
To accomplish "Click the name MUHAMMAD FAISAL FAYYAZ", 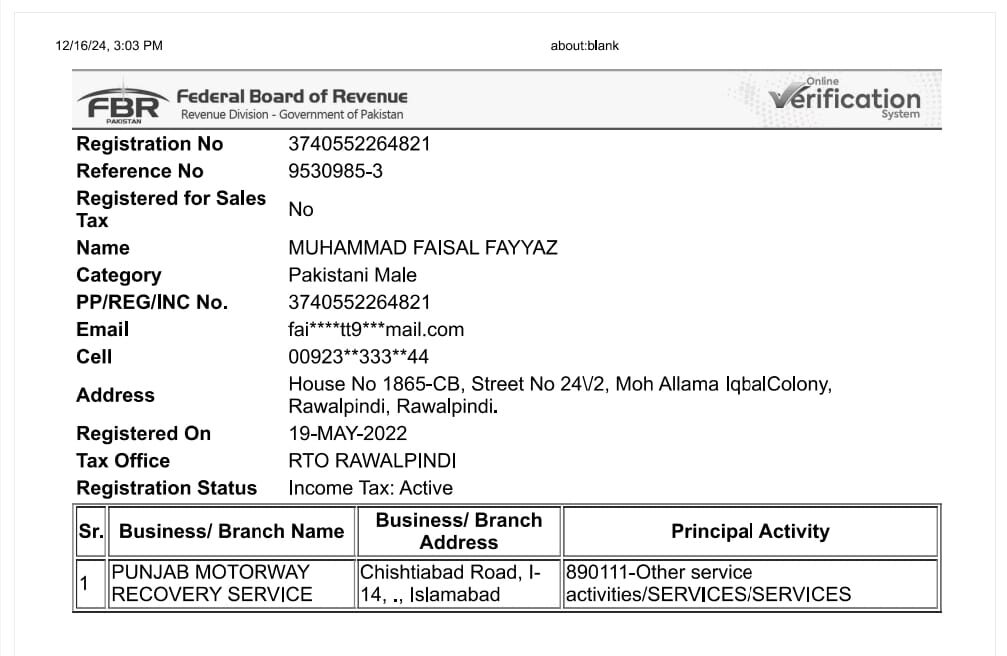I will tap(422, 248).
